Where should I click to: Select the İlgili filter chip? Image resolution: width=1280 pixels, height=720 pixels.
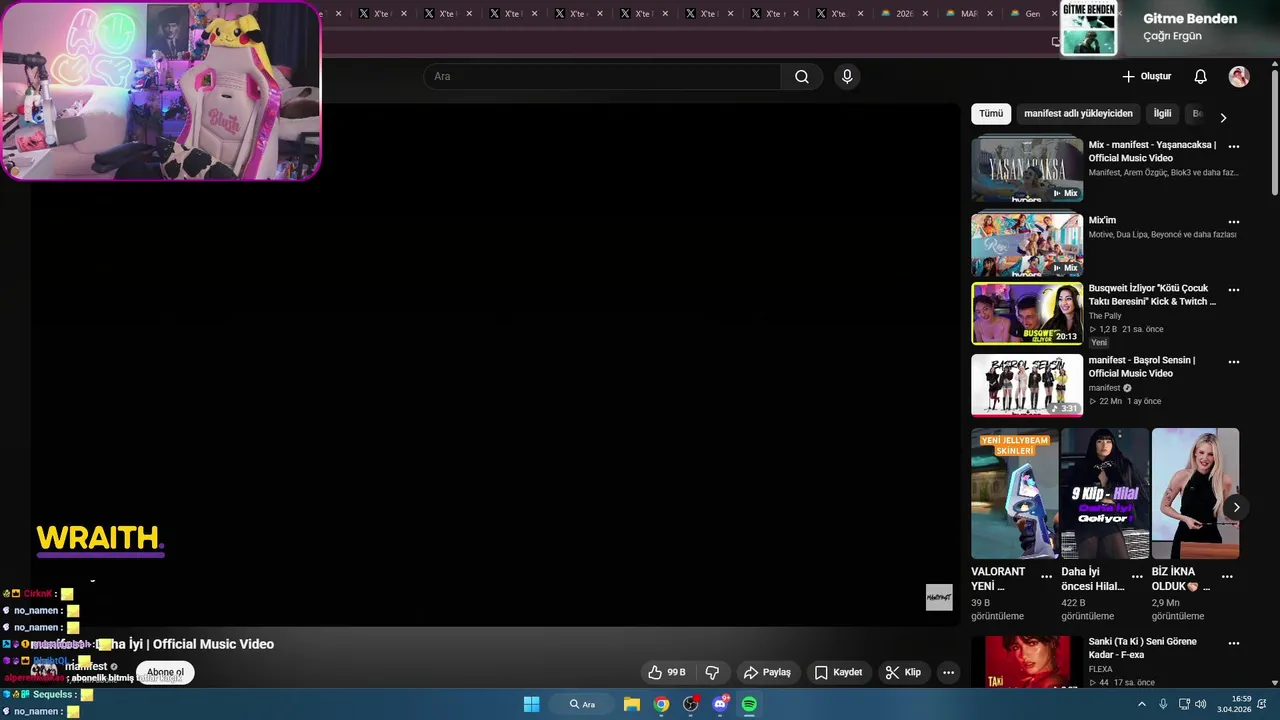[1162, 114]
